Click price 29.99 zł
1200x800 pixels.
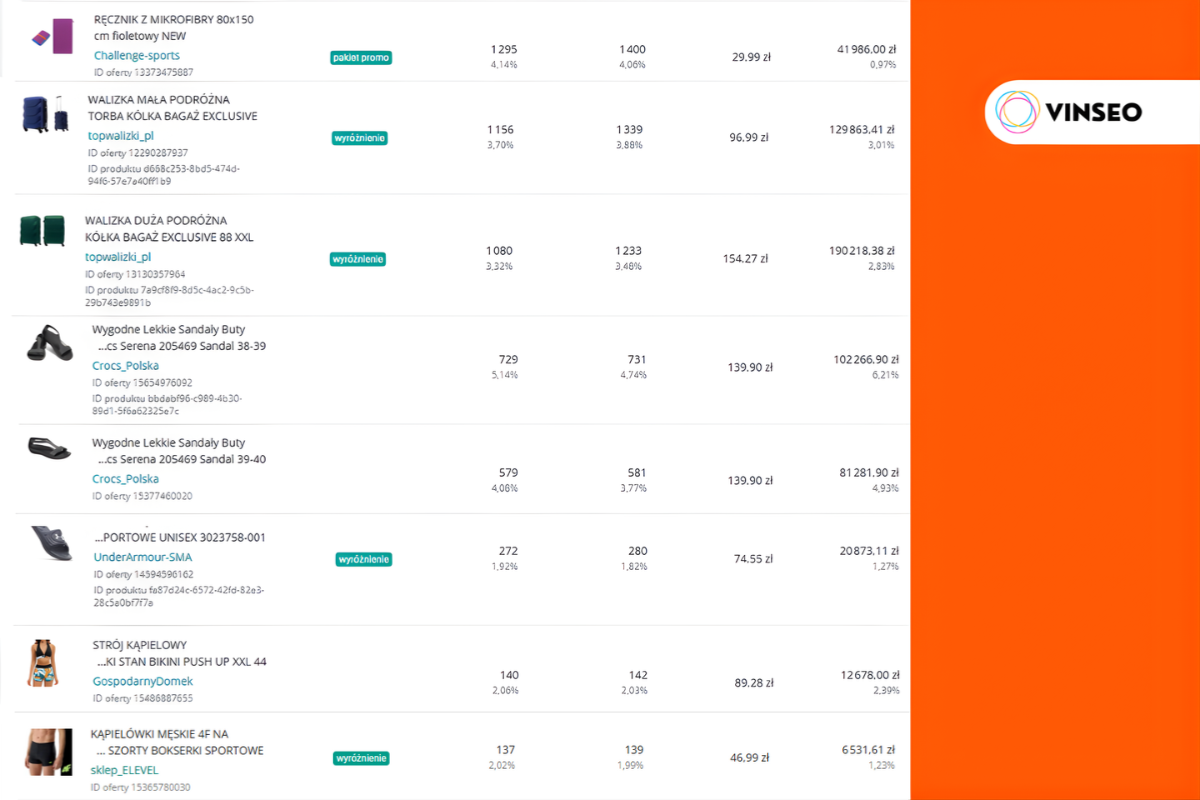751,57
